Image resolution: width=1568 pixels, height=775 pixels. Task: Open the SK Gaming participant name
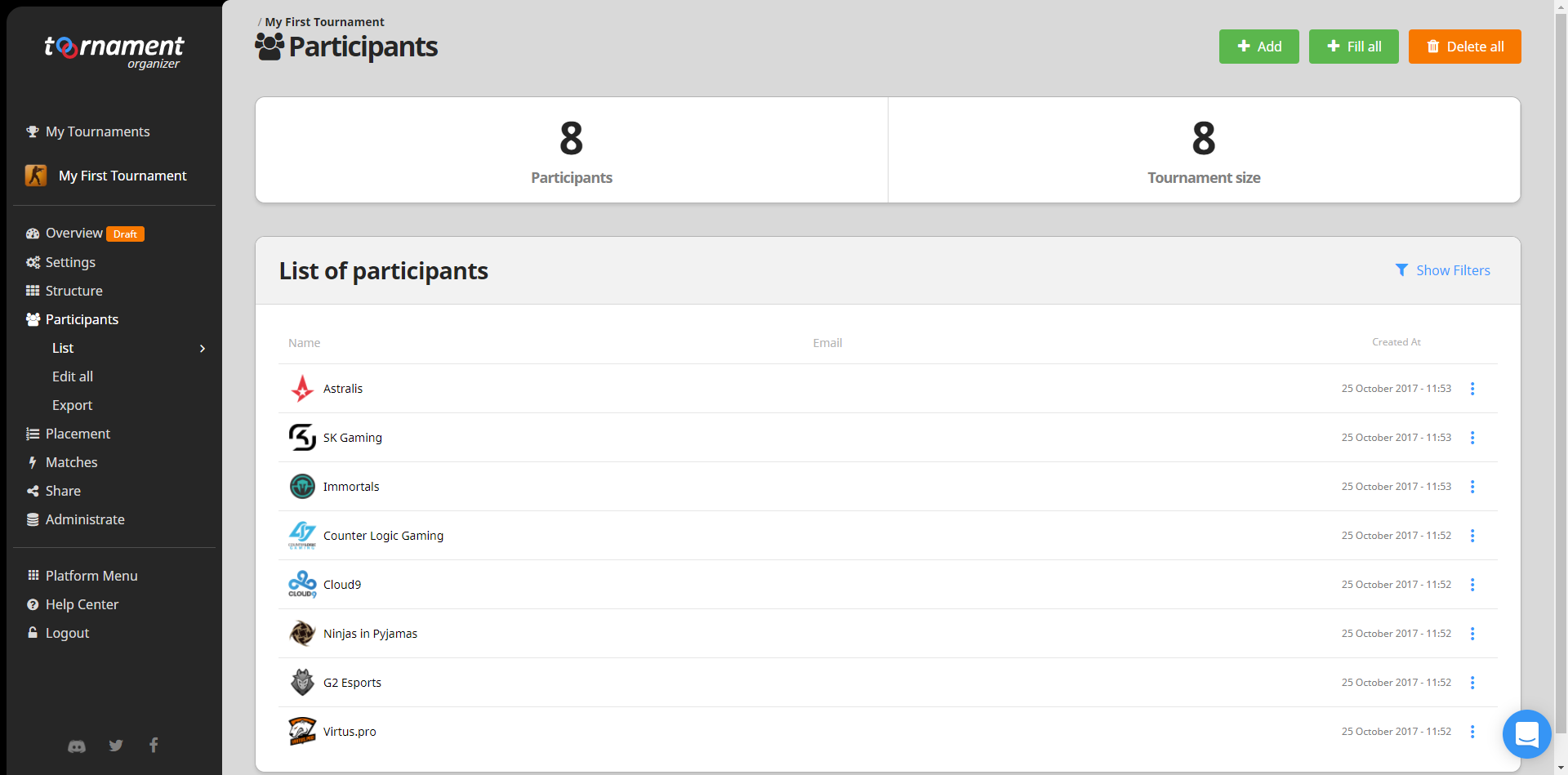click(353, 438)
